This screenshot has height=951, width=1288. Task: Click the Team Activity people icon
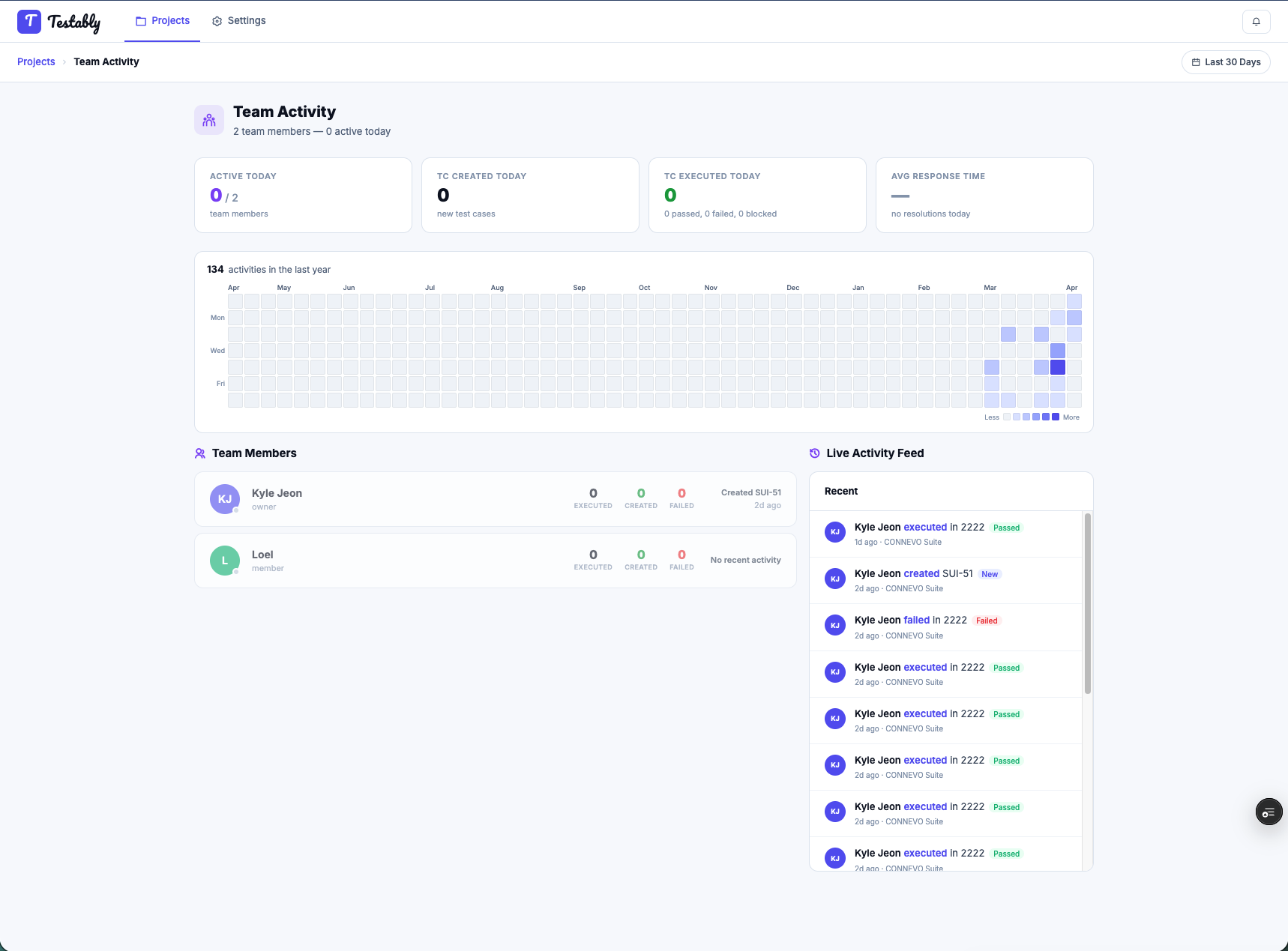(x=209, y=120)
